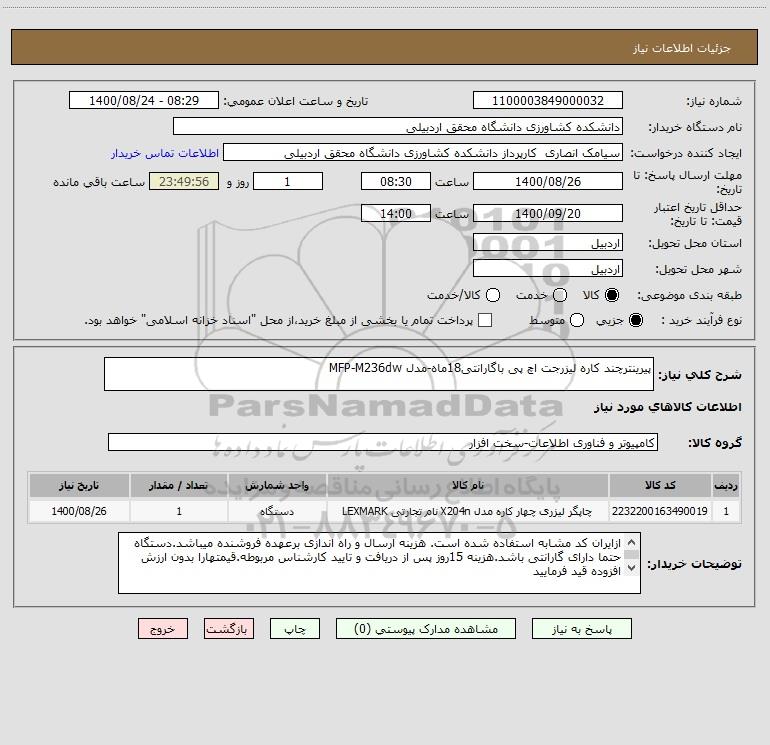Click the چاپ print button
Screen dimensions: 770x745
tap(295, 629)
